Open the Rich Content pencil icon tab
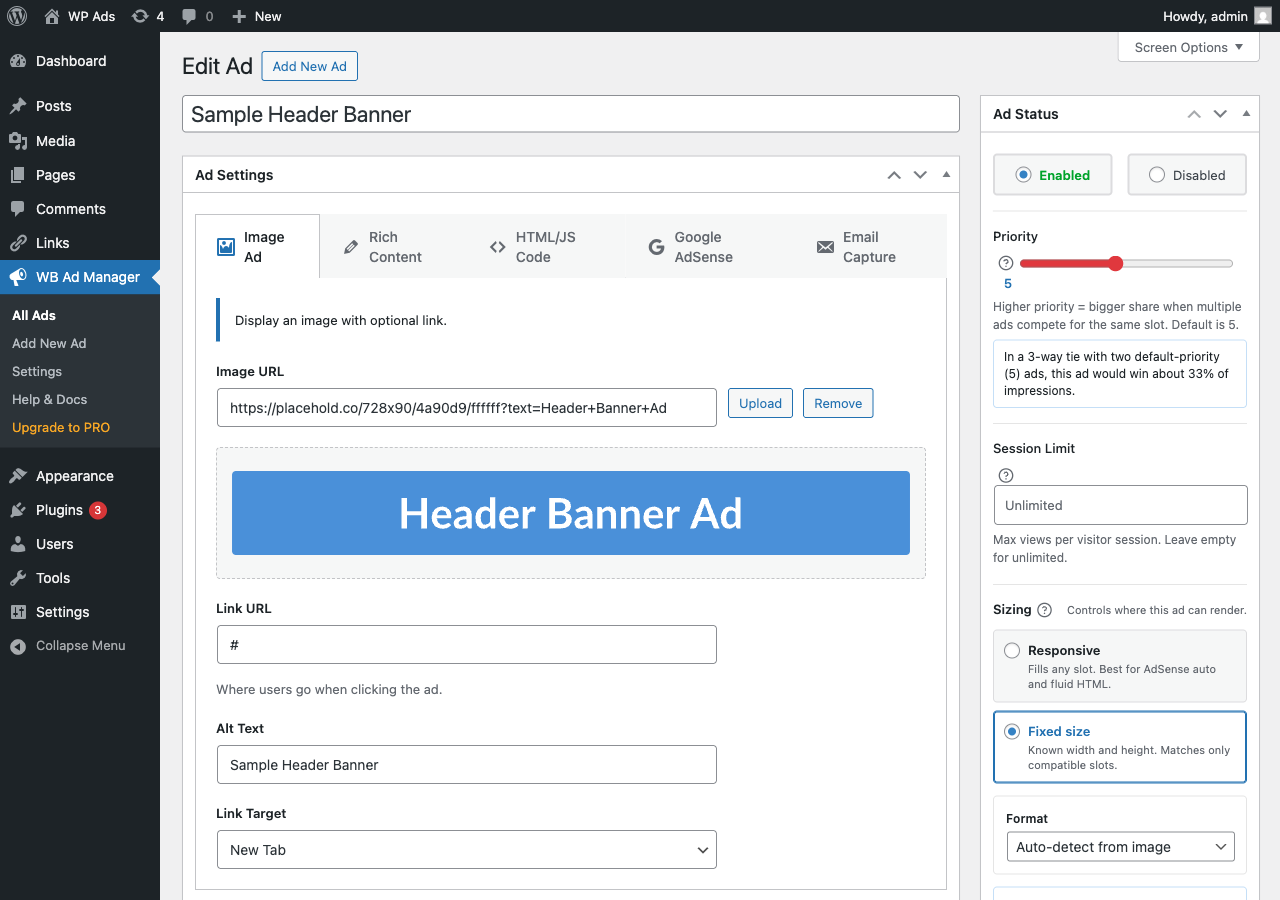1280x900 pixels. click(x=352, y=246)
